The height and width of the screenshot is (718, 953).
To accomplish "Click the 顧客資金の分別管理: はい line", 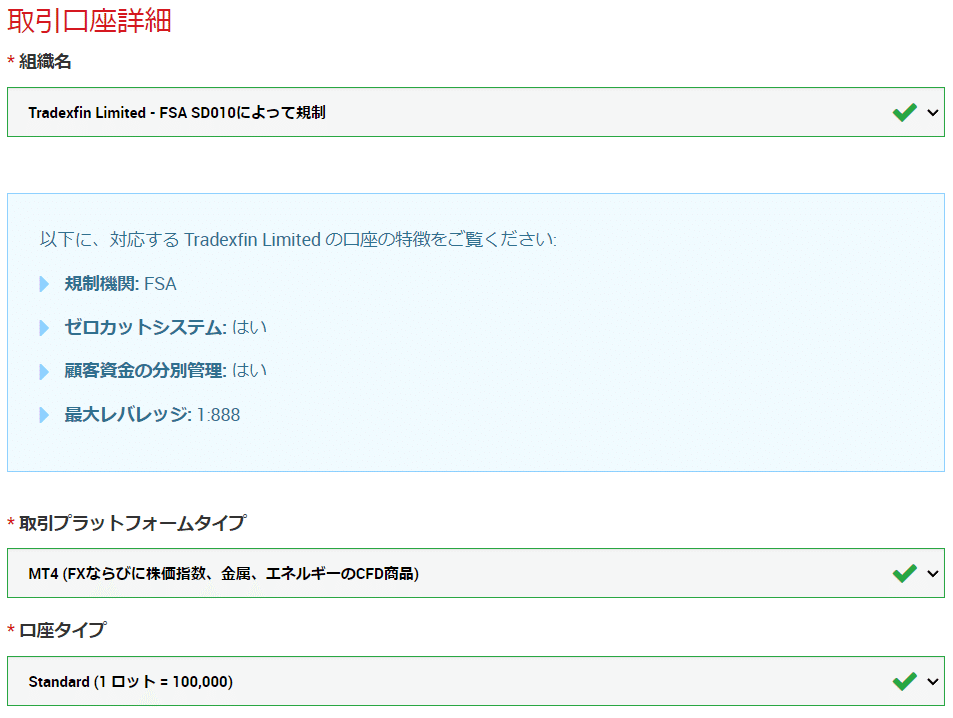I will [165, 371].
